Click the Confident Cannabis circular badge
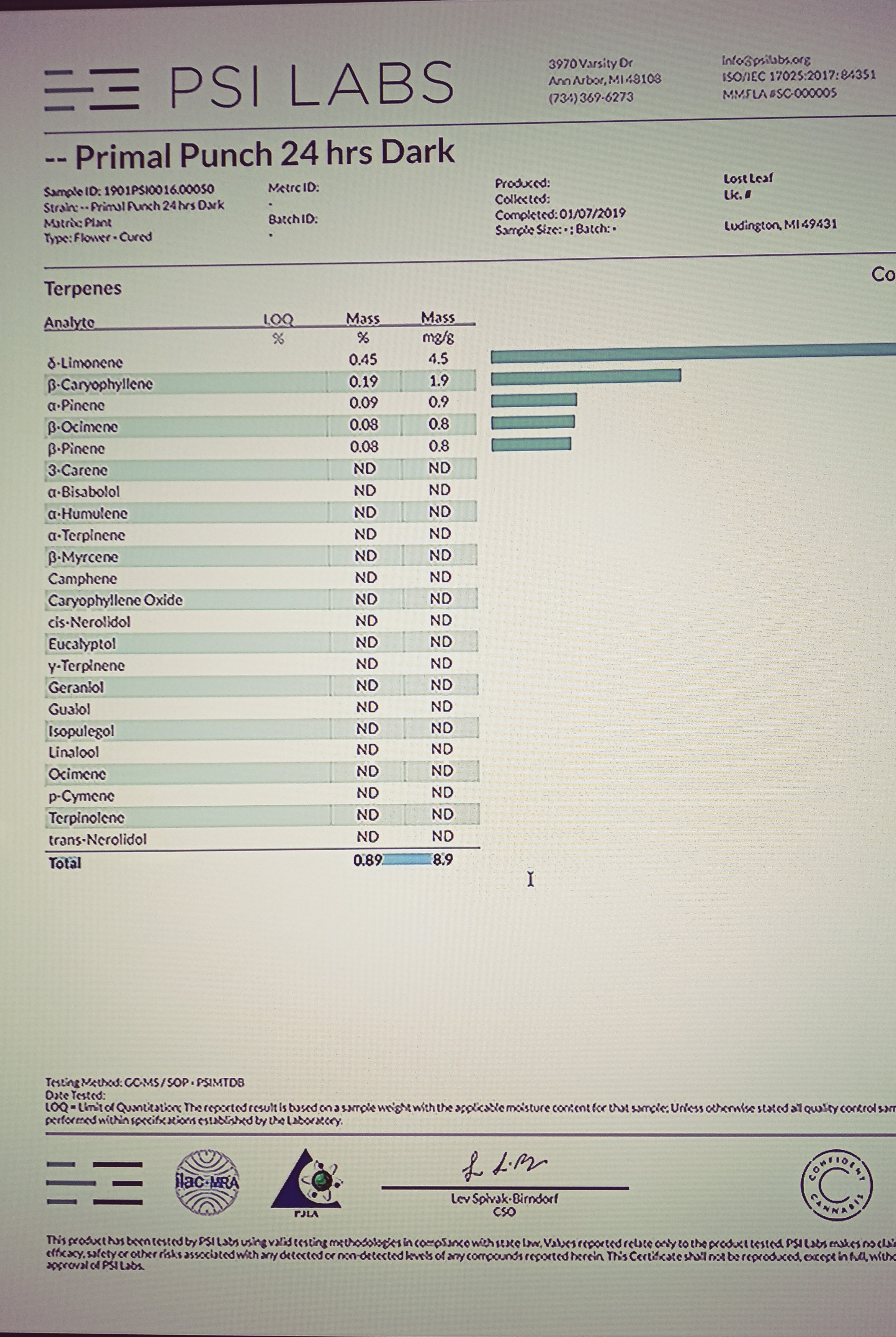This screenshot has width=896, height=1337. [837, 1185]
